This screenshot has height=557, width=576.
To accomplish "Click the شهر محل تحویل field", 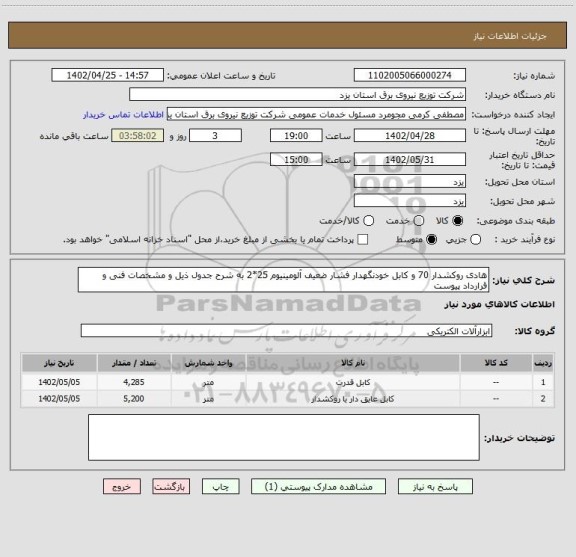I will 410,201.
